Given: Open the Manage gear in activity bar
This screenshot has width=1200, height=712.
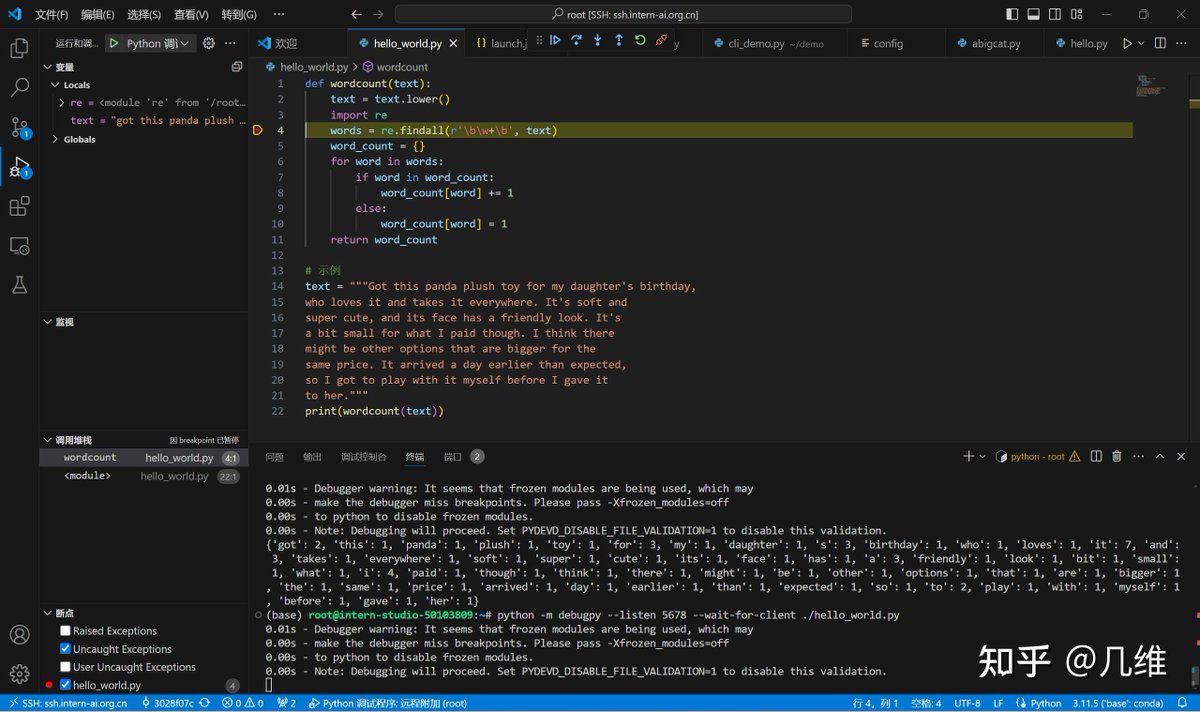Looking at the screenshot, I should (19, 674).
